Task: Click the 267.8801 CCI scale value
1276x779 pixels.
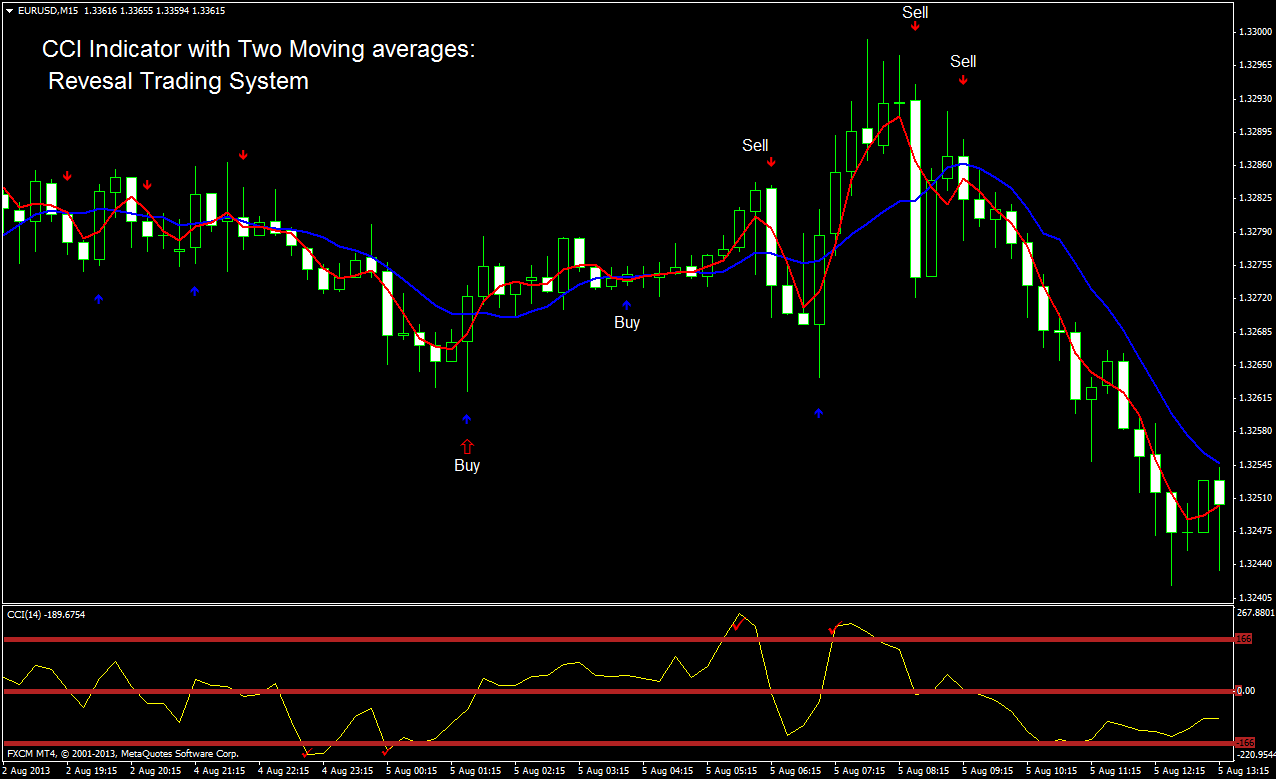Action: point(1255,612)
